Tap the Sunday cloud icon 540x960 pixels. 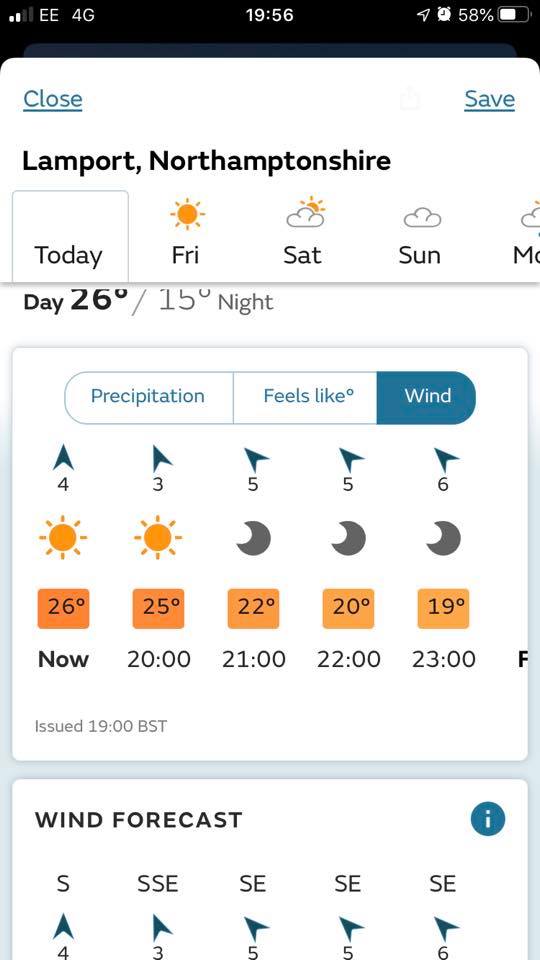click(421, 217)
